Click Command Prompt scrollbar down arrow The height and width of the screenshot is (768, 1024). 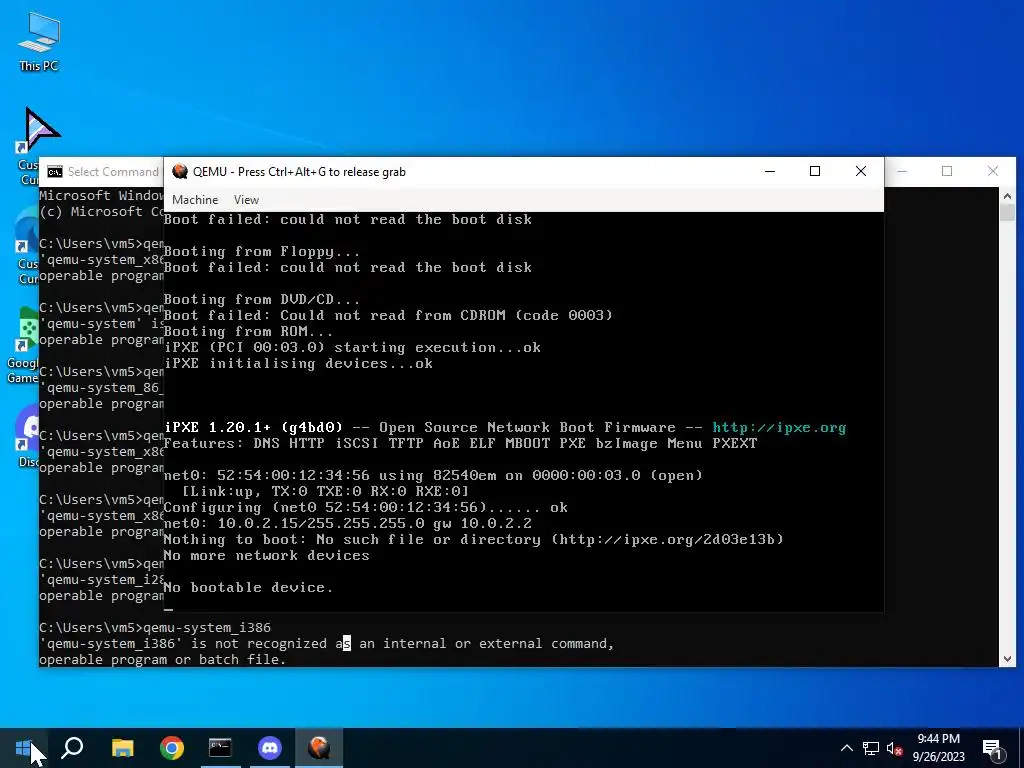coord(1007,659)
